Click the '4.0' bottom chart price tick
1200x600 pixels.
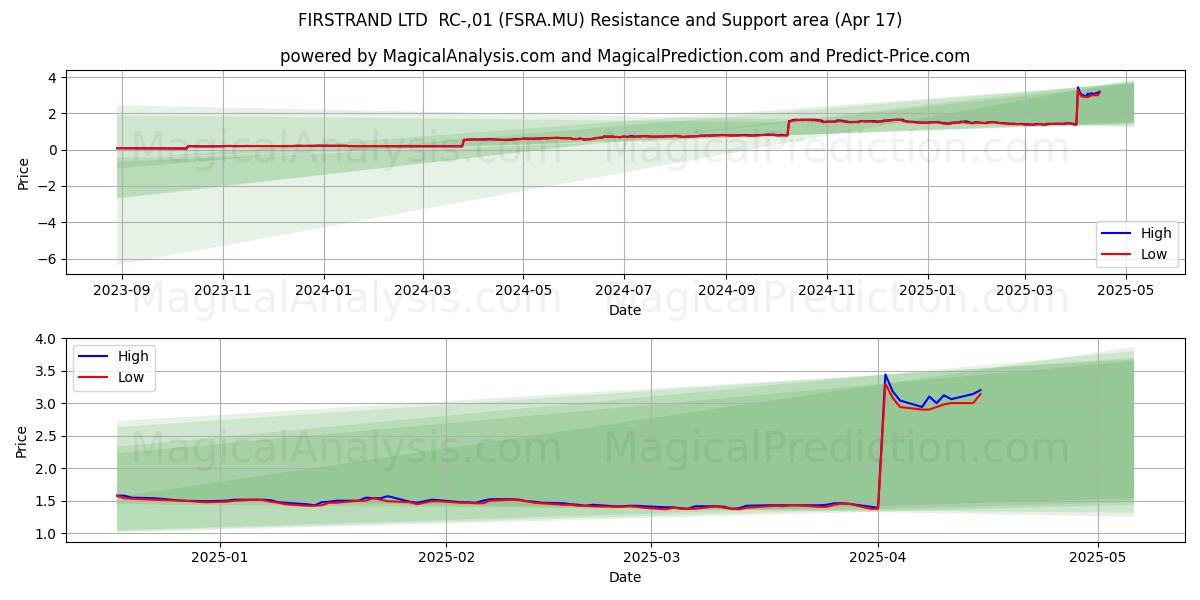coord(48,339)
